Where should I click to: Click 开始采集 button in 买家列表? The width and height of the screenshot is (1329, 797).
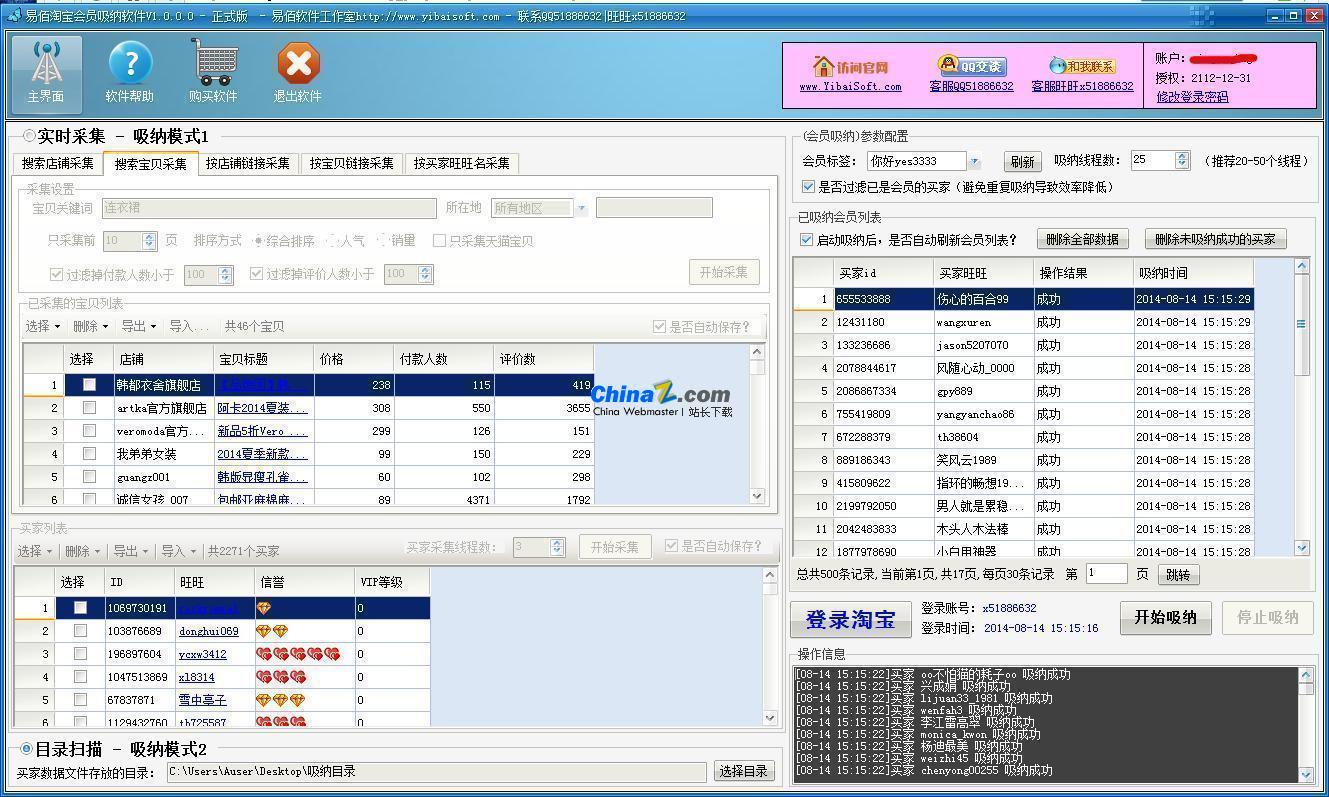point(615,547)
